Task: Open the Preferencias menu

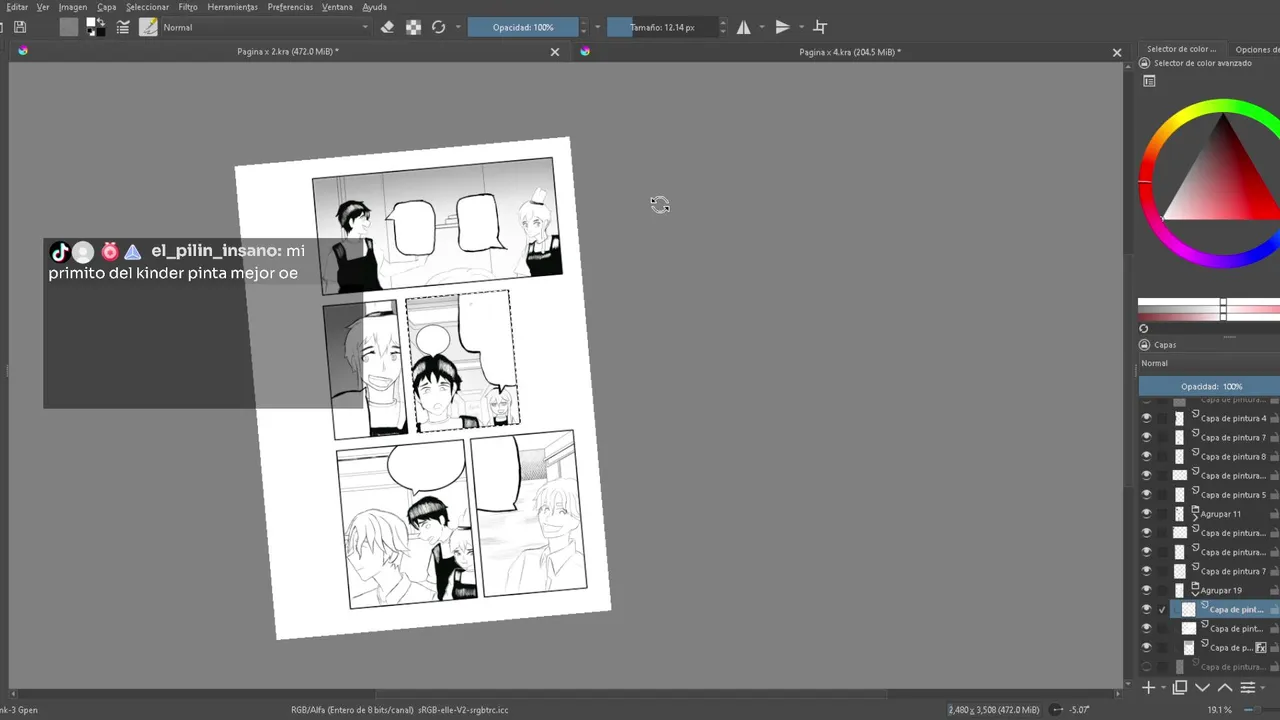Action: (290, 7)
